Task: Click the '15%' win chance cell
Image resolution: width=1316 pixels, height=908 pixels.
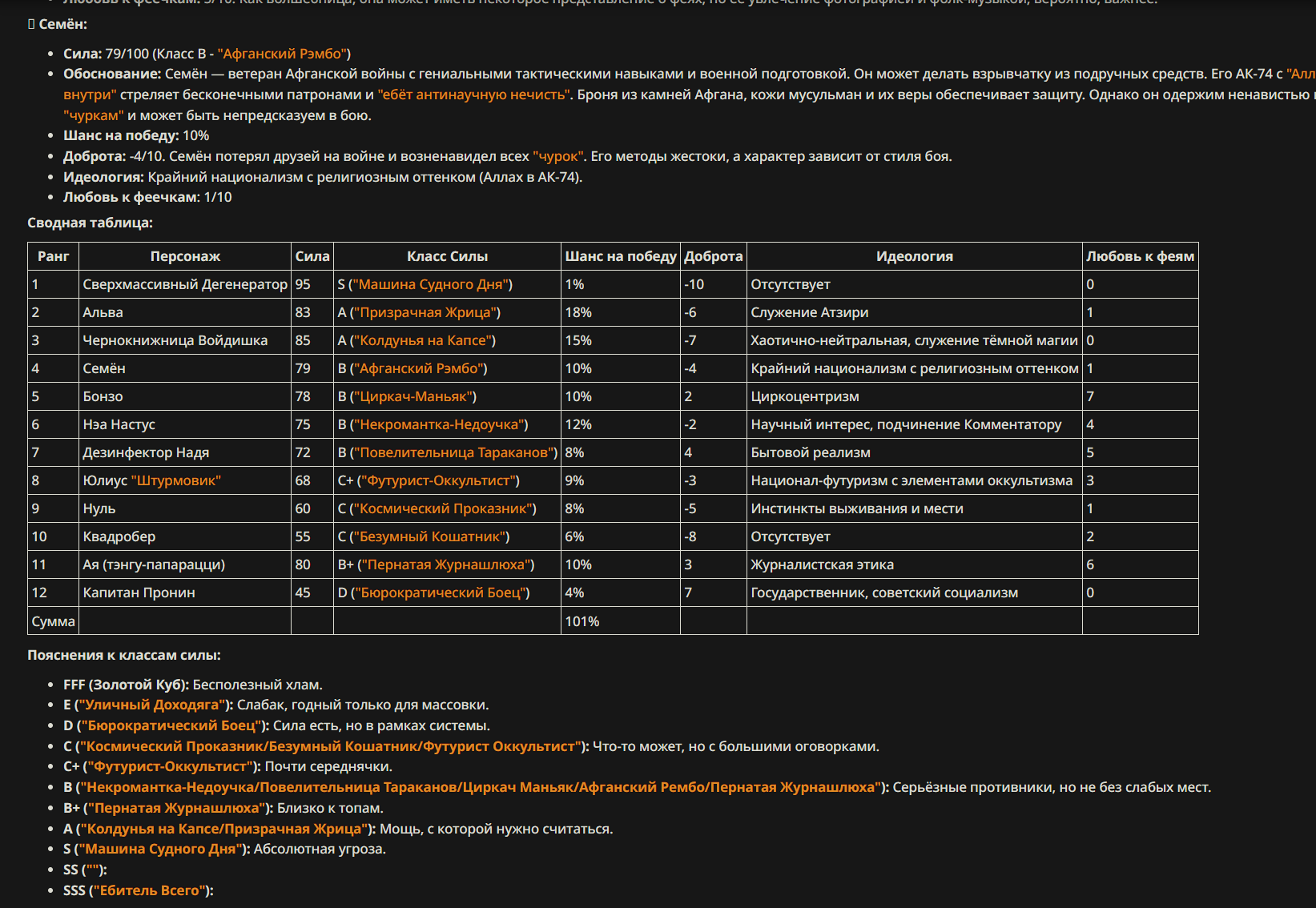Action: pos(621,340)
